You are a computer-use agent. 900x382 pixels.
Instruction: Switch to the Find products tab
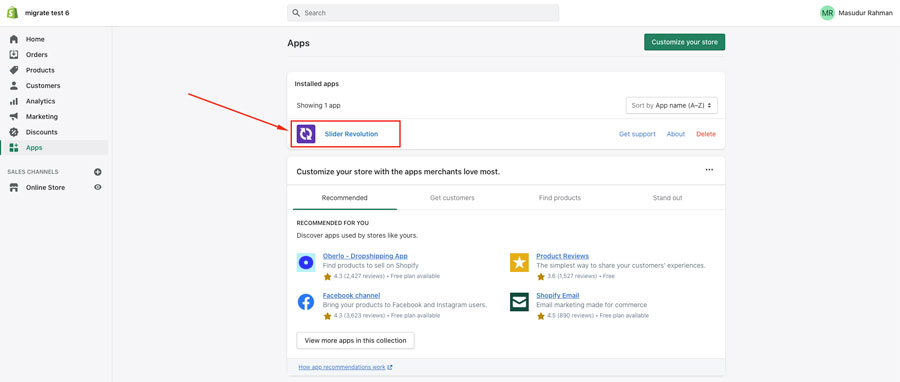pyautogui.click(x=560, y=198)
